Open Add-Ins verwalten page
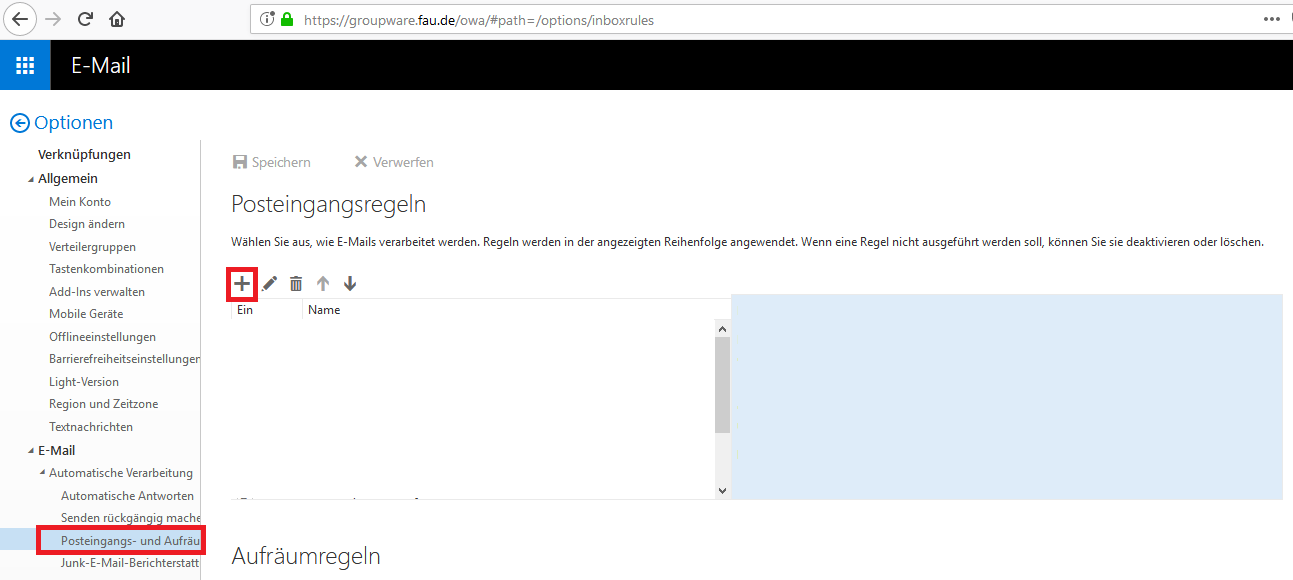This screenshot has width=1293, height=580. point(97,292)
